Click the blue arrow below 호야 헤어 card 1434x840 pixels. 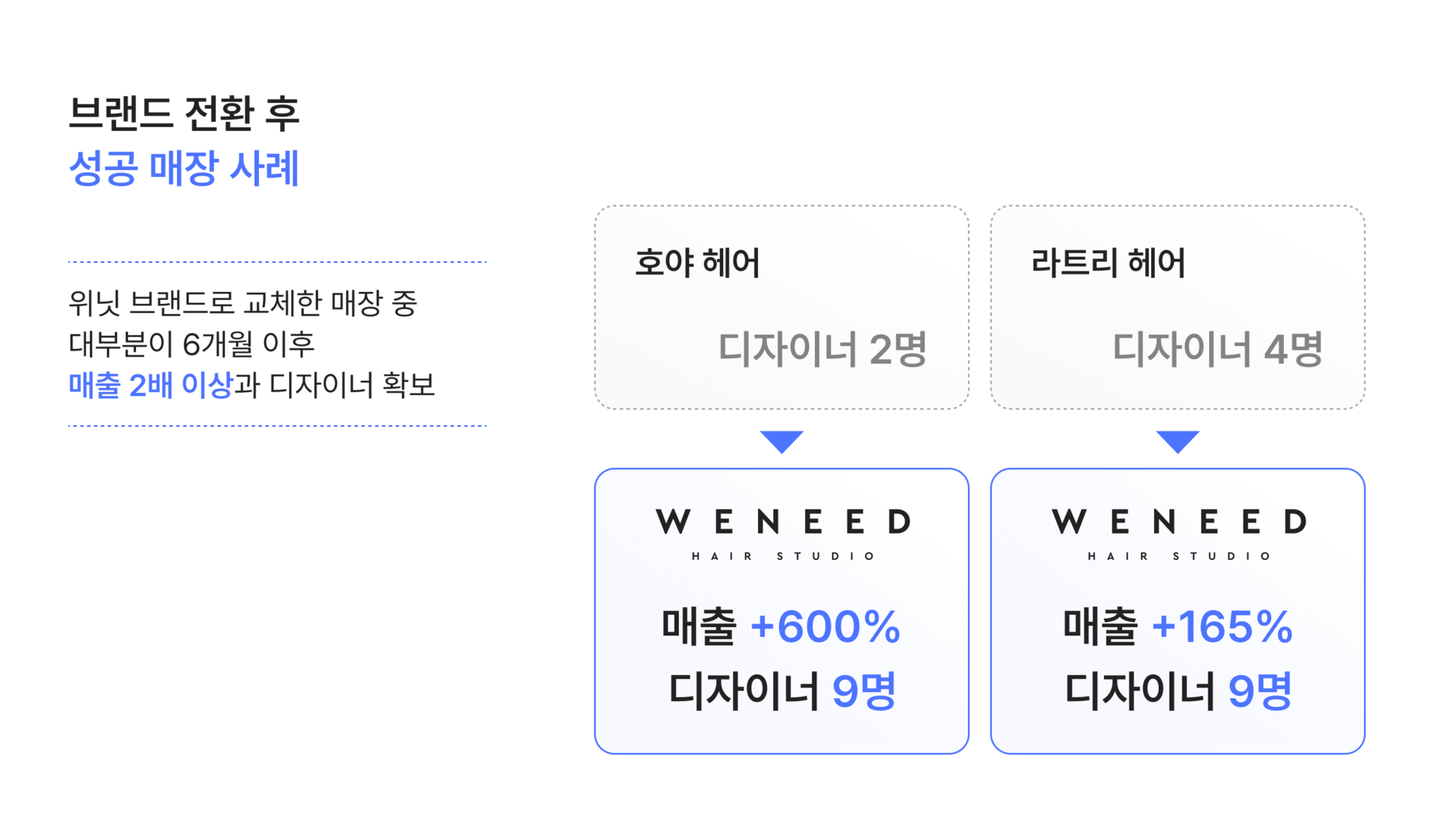click(781, 441)
